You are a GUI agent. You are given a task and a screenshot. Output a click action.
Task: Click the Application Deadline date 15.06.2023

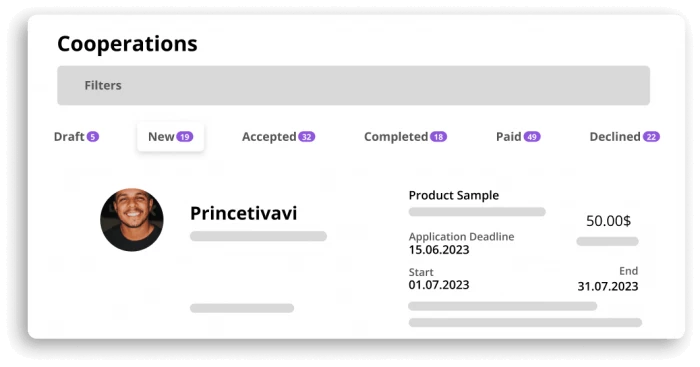pyautogui.click(x=439, y=250)
